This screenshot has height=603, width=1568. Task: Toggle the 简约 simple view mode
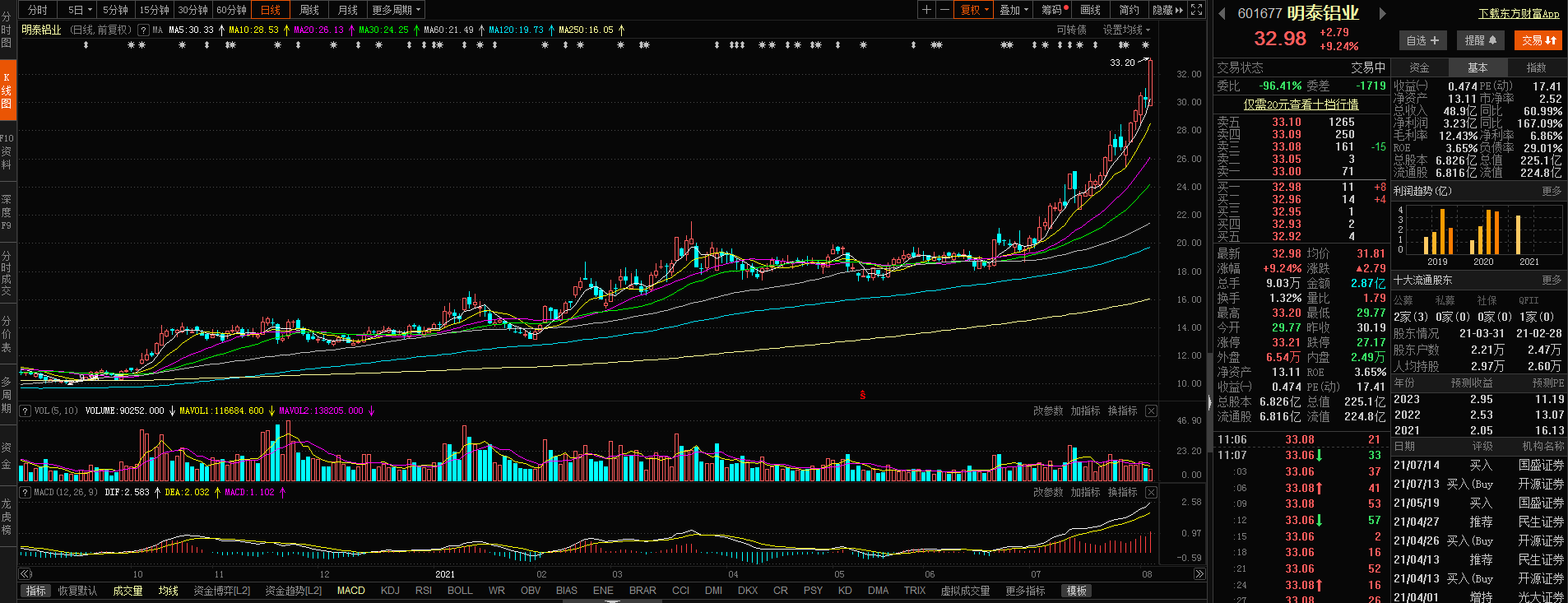coord(1129,10)
